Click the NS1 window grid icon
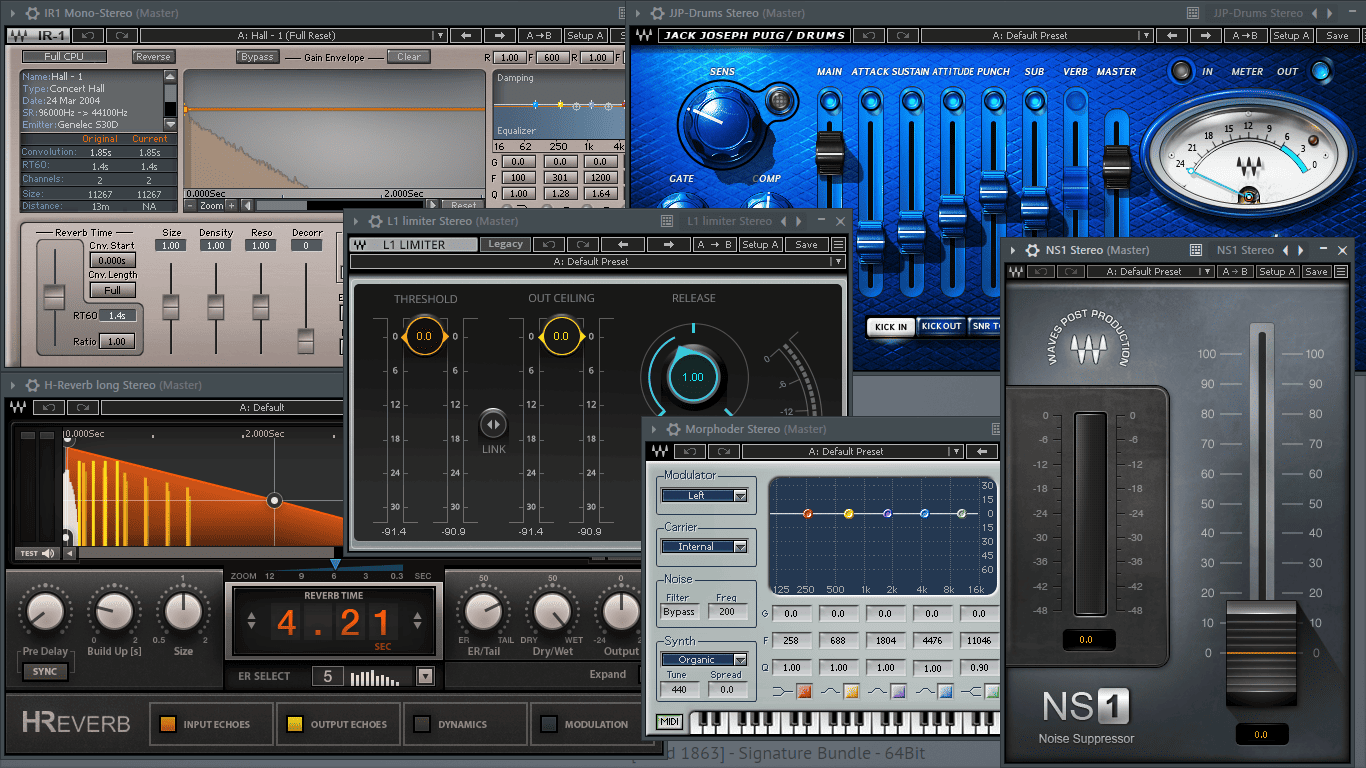 pos(1195,250)
